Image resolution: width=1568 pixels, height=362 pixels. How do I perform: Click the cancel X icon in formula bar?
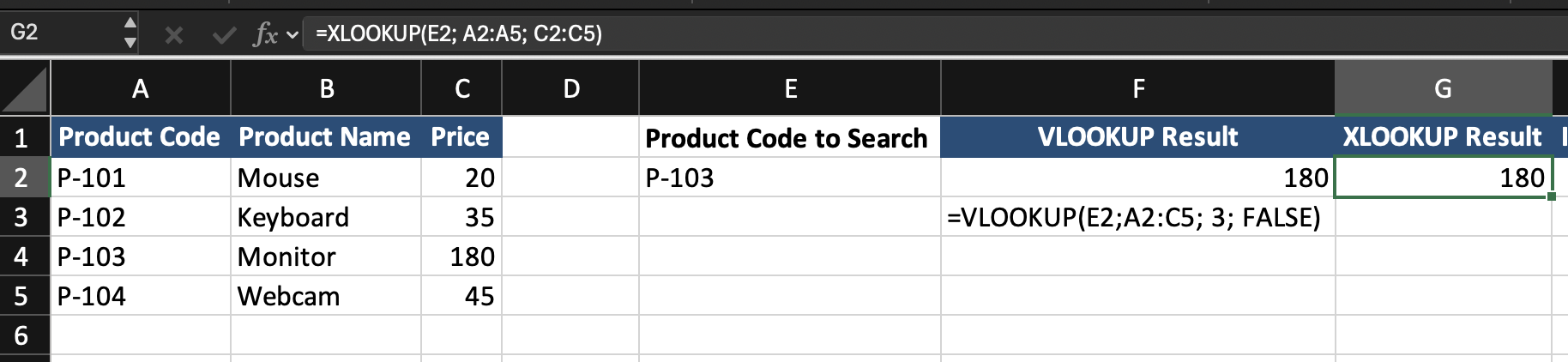[x=173, y=34]
